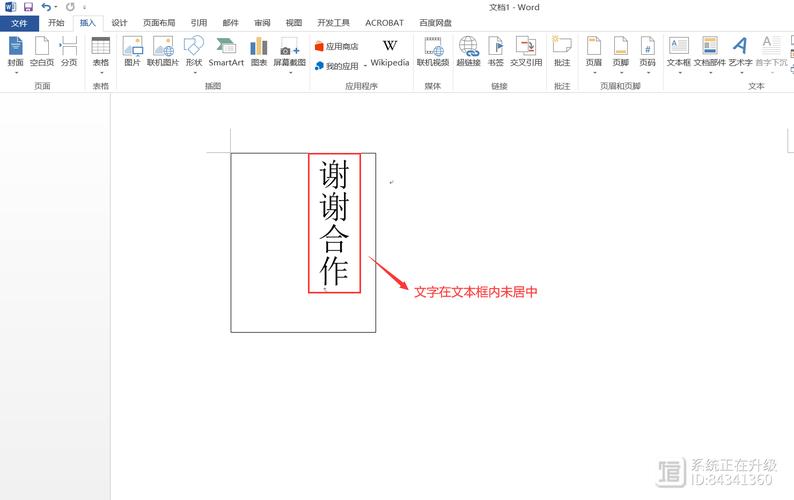The image size is (794, 500).
Task: Expand the Shapes (形状) dropdown arrow
Action: pyautogui.click(x=194, y=73)
